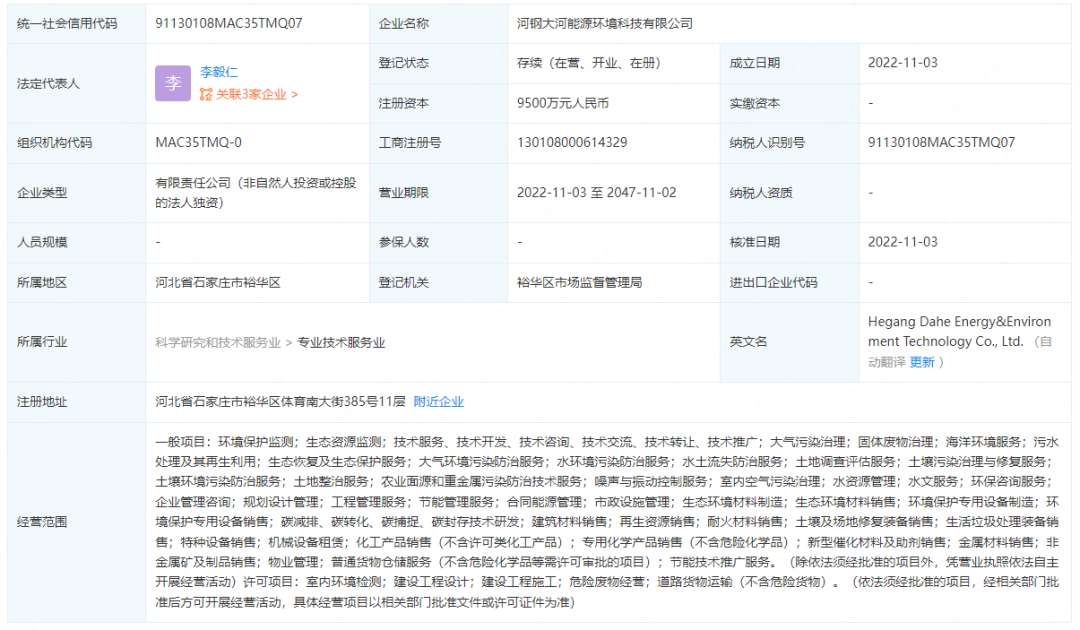Click the 营业期限 label cell
This screenshot has height=630, width=1080.
point(439,193)
